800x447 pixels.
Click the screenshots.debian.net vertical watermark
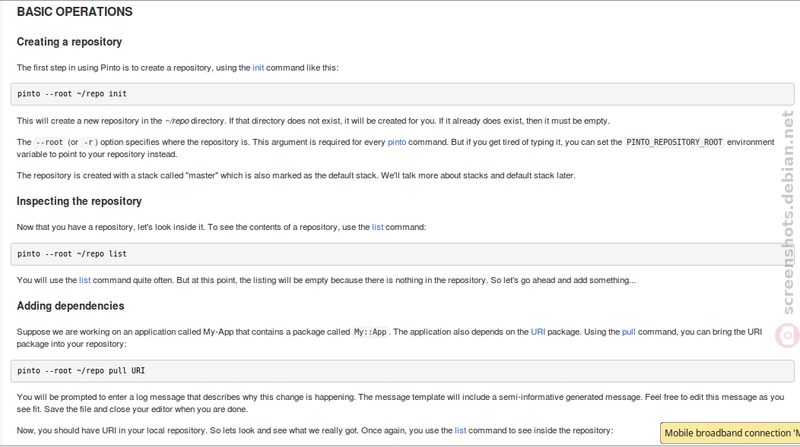788,212
